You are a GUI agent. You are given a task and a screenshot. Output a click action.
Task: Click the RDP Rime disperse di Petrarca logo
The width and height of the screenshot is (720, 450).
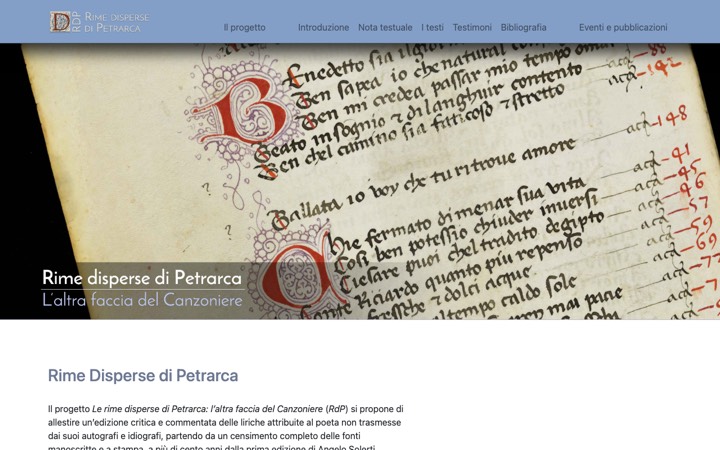pyautogui.click(x=100, y=22)
